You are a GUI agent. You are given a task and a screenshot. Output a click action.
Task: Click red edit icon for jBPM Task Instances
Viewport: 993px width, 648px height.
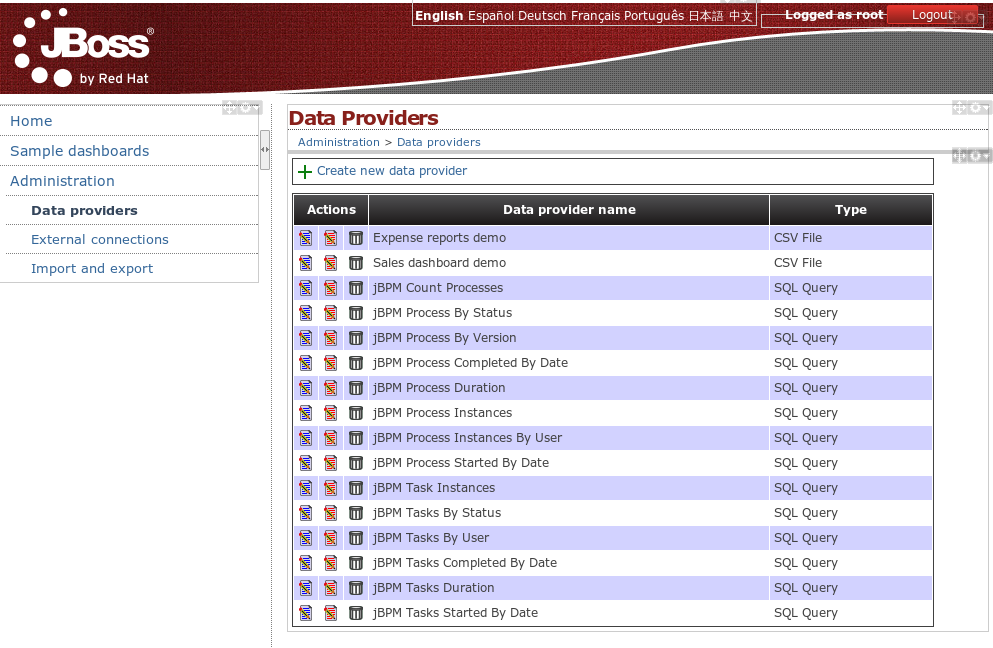click(330, 488)
